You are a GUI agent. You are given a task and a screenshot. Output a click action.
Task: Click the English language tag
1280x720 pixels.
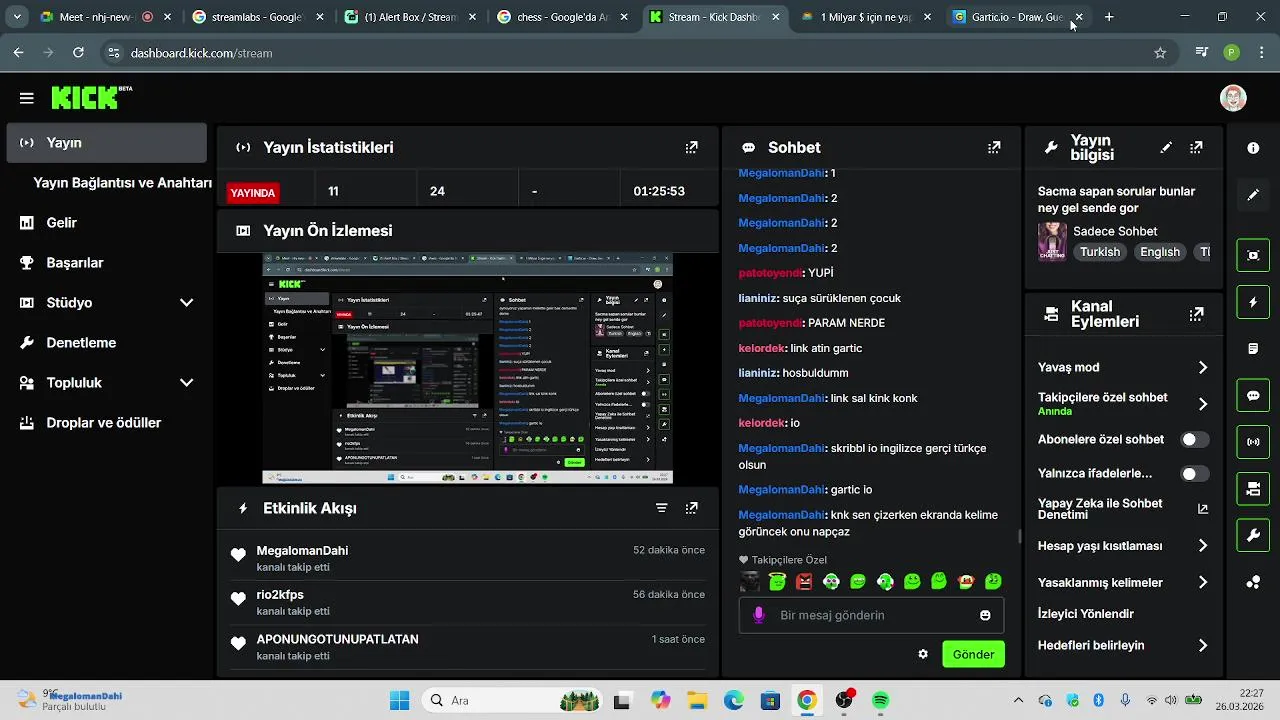(x=1160, y=252)
